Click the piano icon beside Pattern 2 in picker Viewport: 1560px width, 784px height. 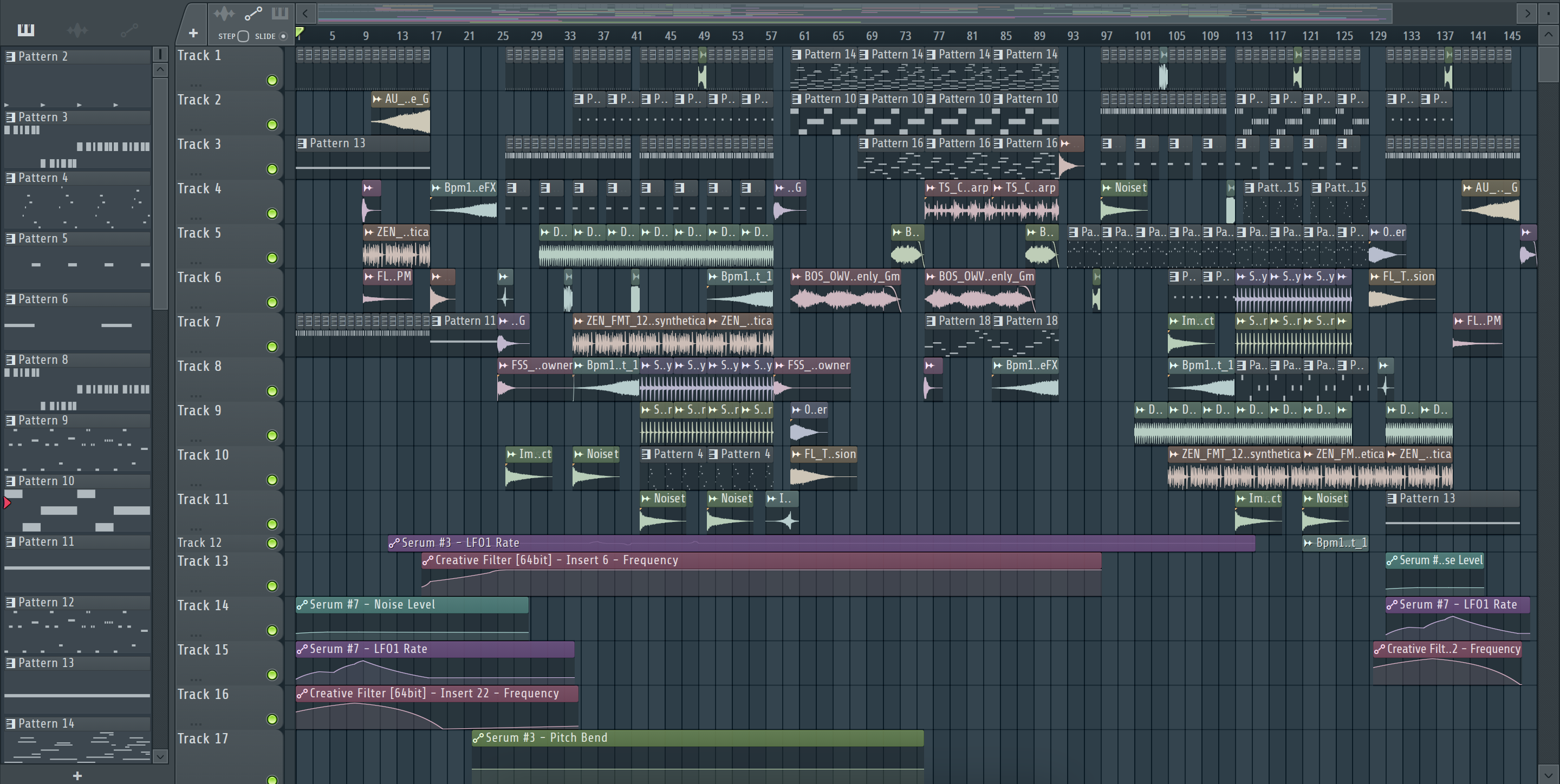tap(10, 56)
